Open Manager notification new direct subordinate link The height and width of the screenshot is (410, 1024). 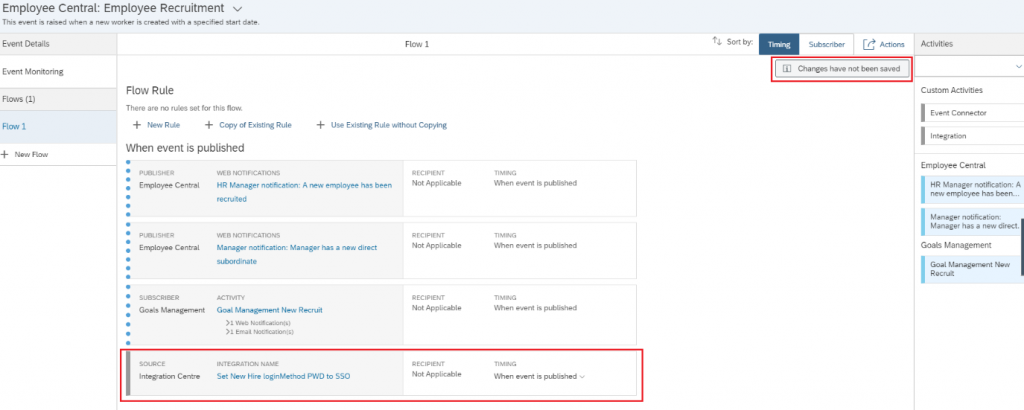[x=296, y=254]
